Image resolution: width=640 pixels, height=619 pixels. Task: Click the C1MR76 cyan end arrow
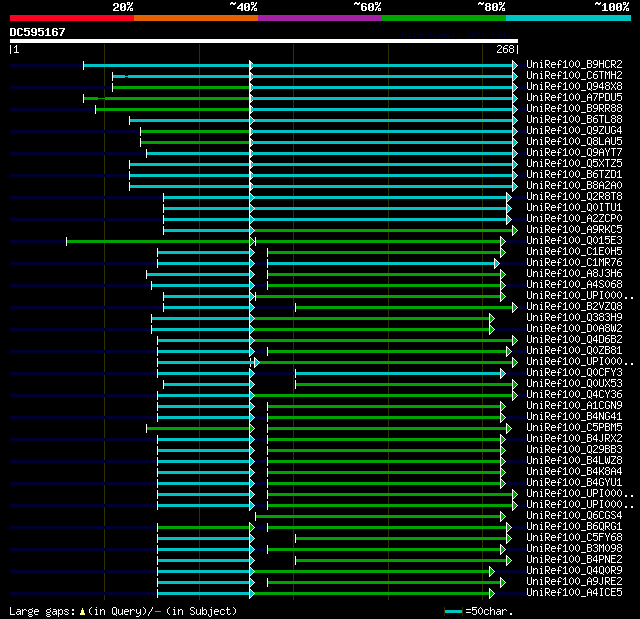[x=497, y=264]
